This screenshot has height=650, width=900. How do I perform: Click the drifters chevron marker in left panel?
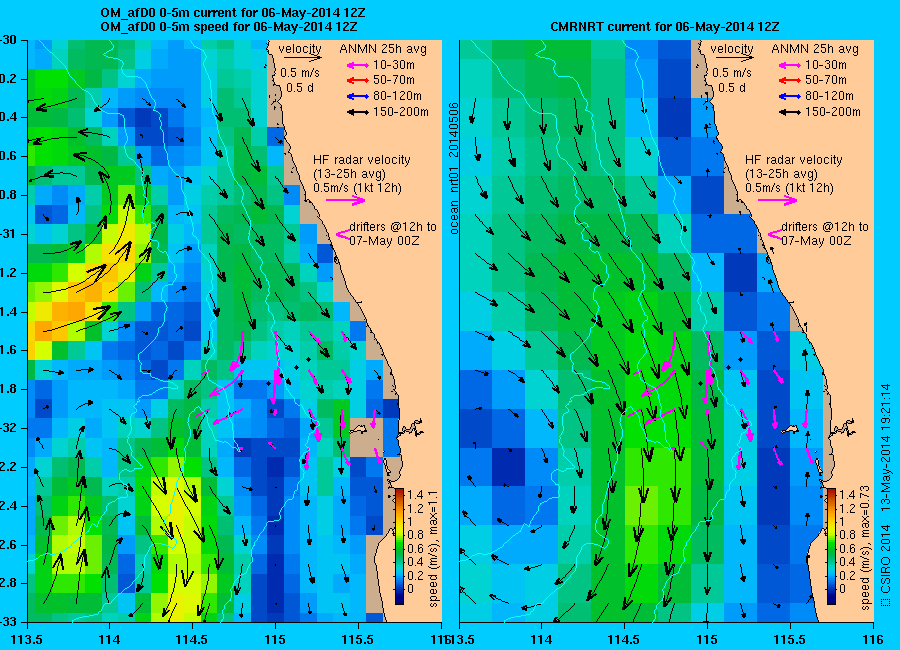tap(343, 234)
